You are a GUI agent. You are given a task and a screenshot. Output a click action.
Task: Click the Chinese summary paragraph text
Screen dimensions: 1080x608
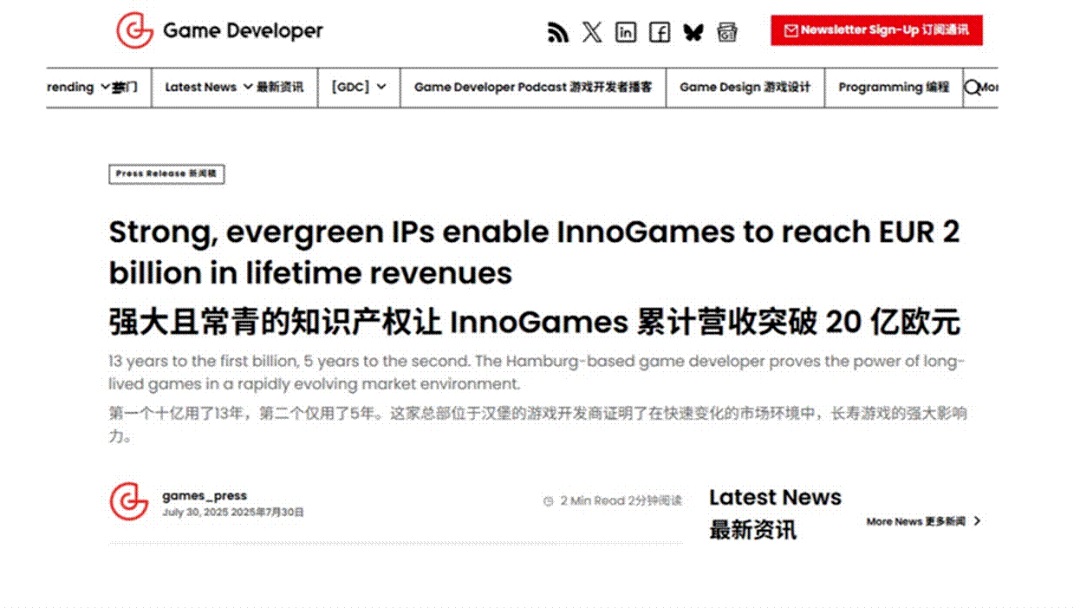(x=537, y=424)
